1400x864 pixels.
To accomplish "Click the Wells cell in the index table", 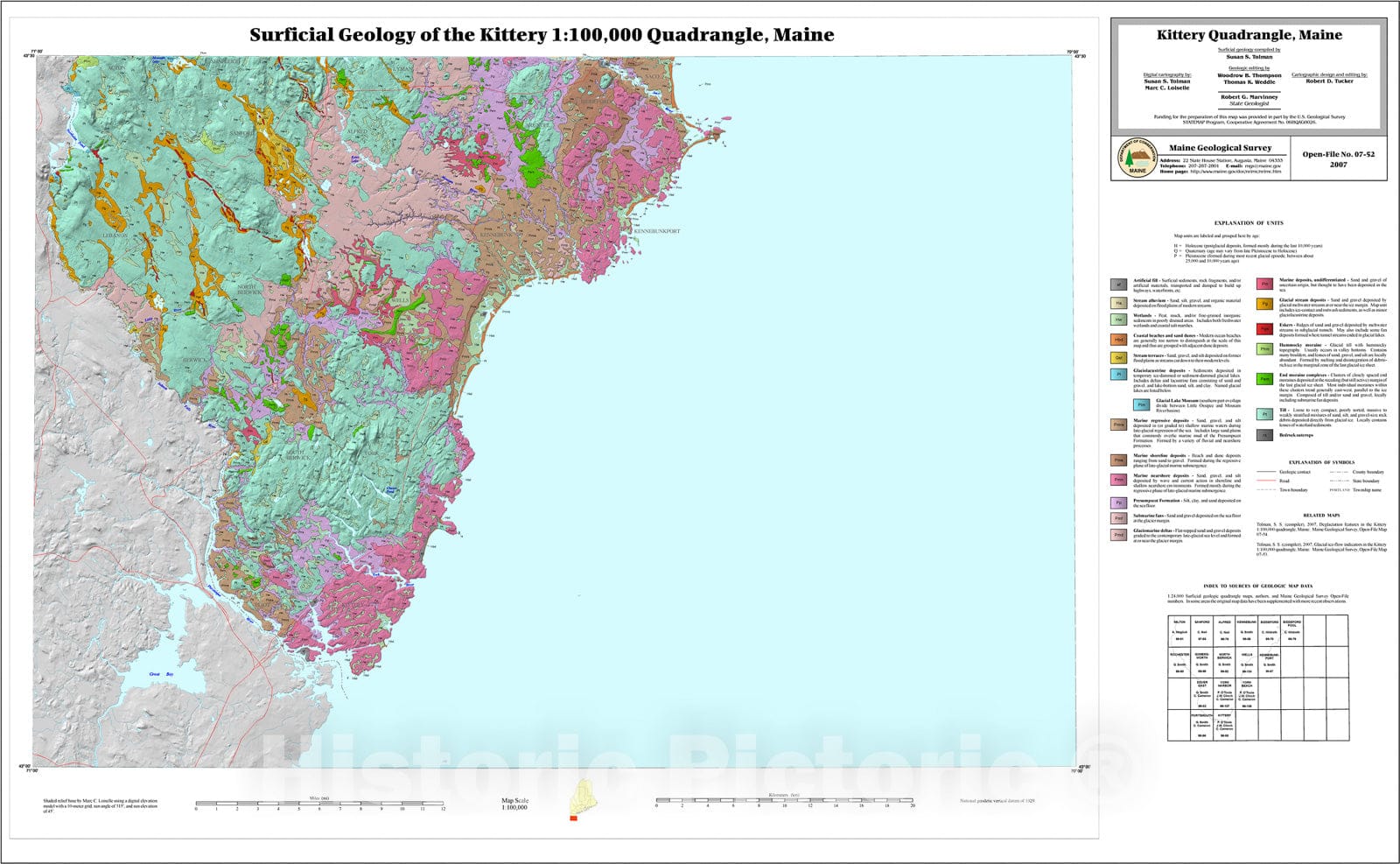I will (x=1247, y=662).
